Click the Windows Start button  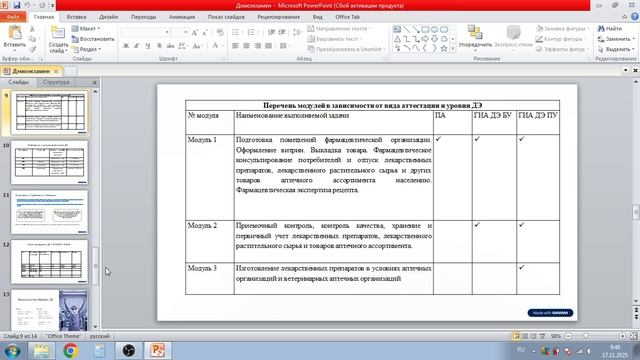pyautogui.click(x=12, y=351)
